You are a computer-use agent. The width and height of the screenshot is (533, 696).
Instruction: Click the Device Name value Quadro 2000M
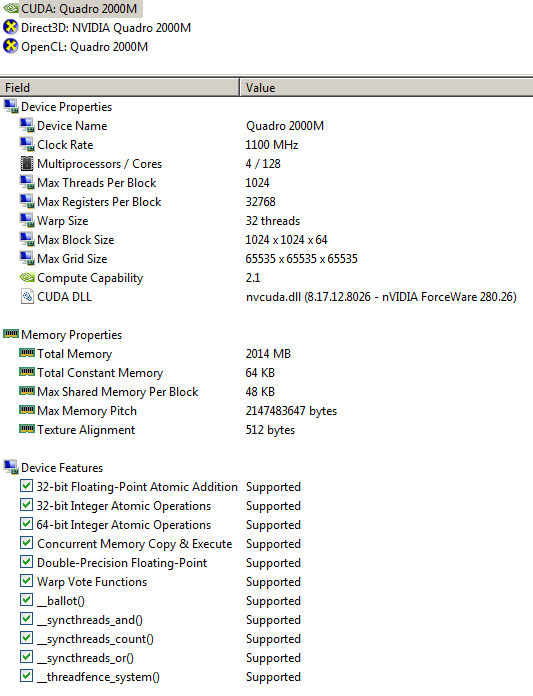(x=285, y=126)
